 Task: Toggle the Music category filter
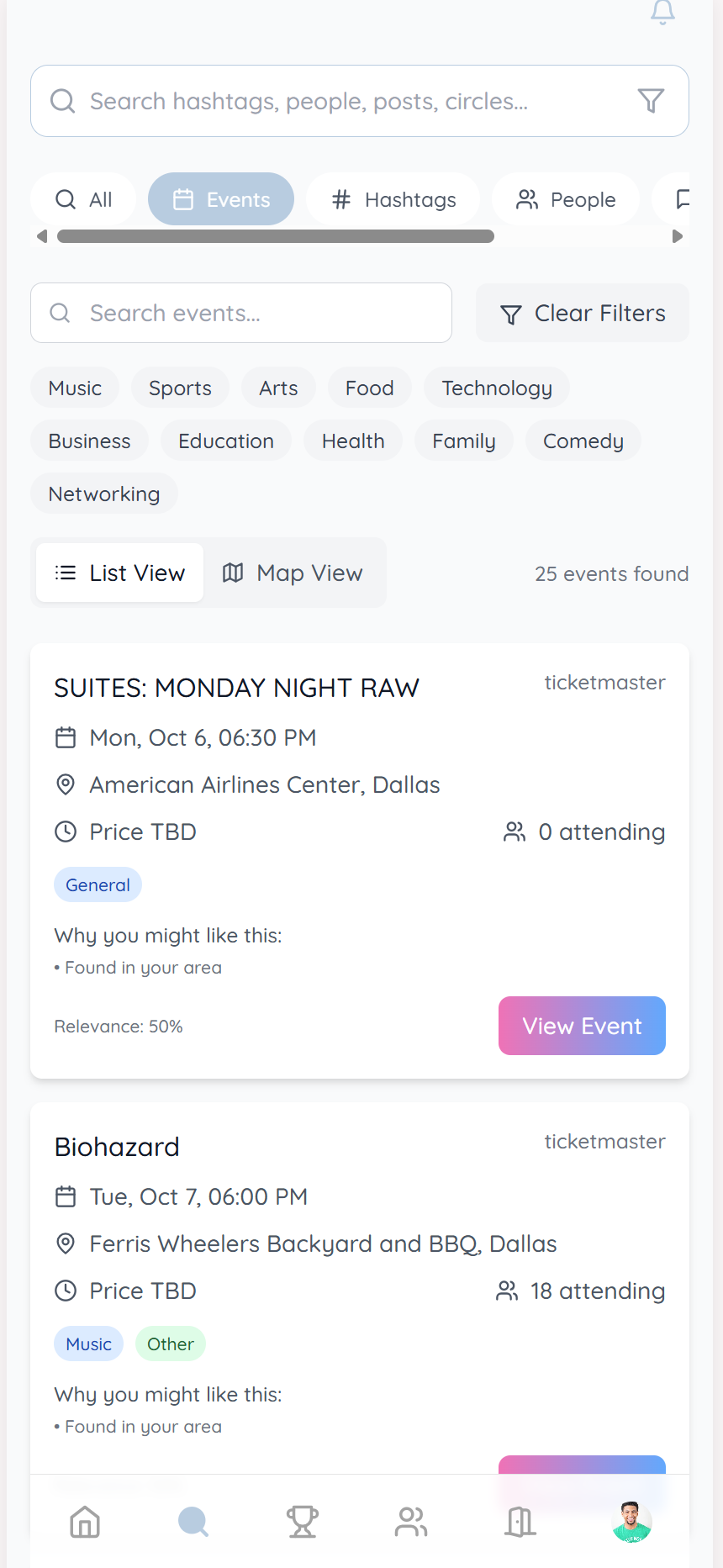pyautogui.click(x=75, y=388)
